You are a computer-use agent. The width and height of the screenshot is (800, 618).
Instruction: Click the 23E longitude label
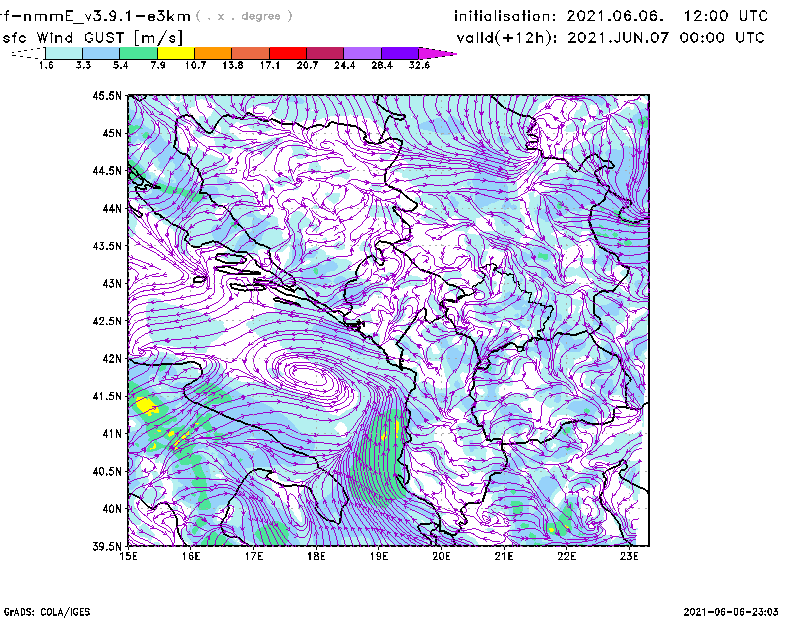pos(629,556)
